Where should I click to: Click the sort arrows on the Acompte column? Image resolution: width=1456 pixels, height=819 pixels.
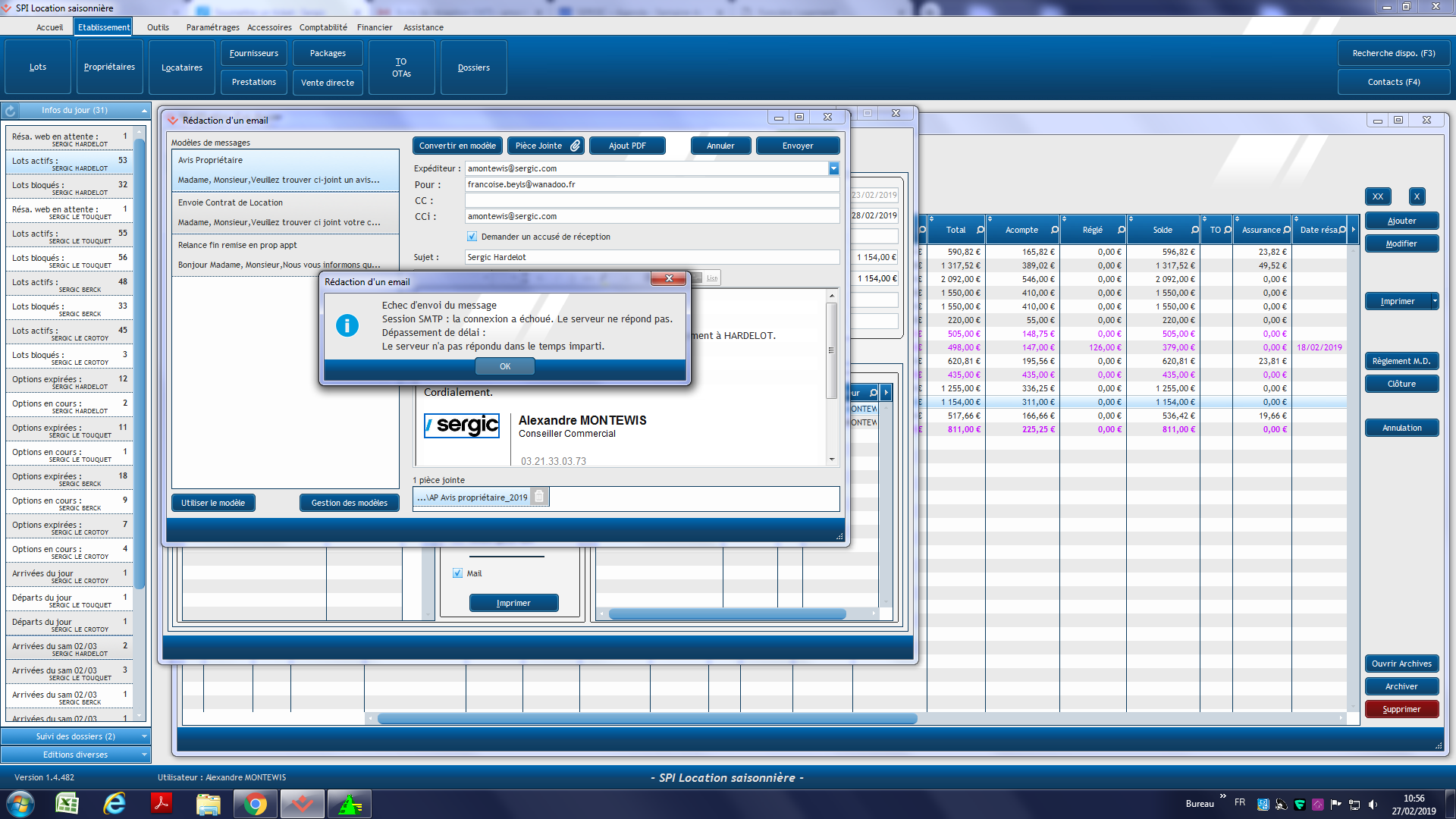pos(990,219)
